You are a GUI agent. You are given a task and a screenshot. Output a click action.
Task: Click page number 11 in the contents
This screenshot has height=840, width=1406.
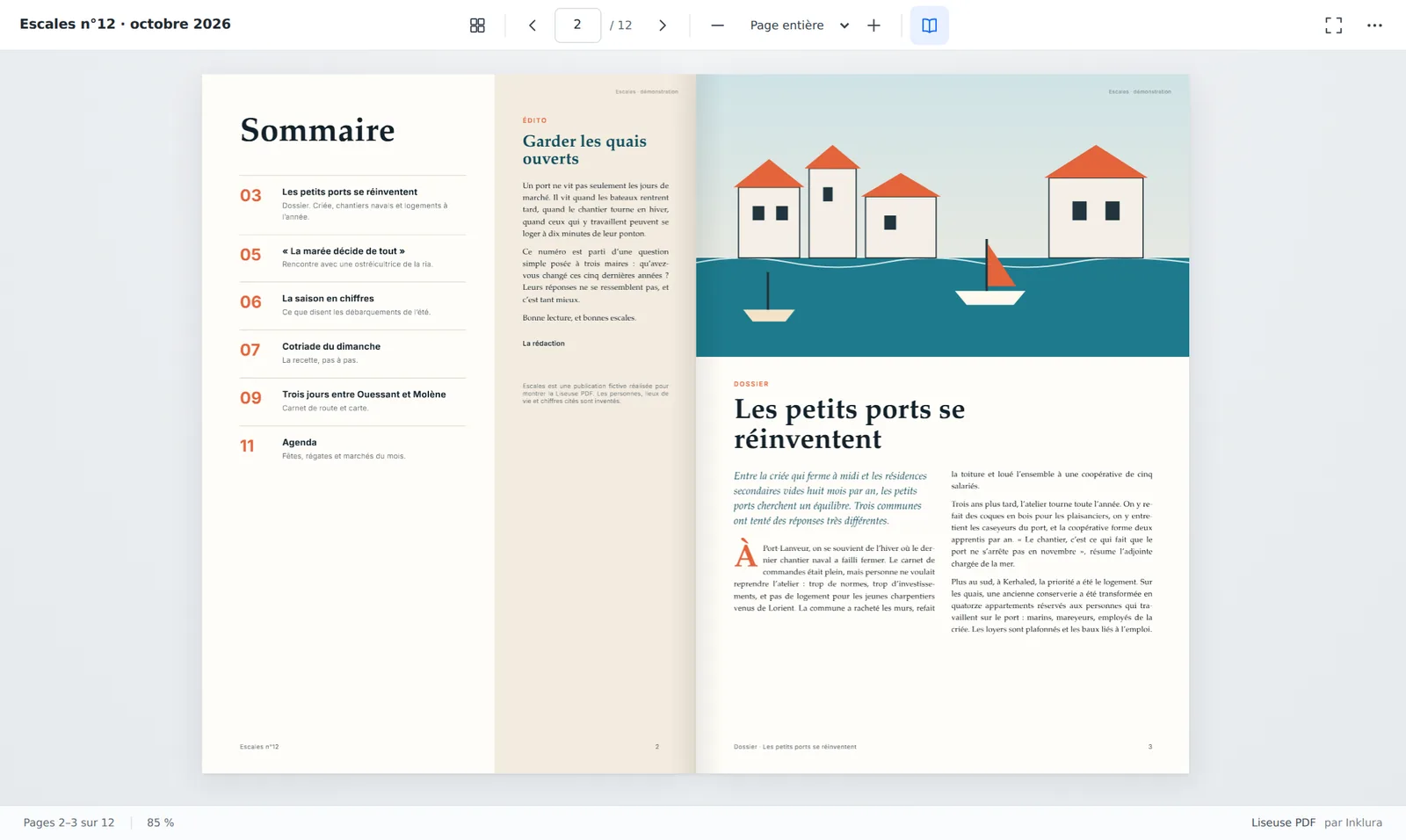pos(247,446)
